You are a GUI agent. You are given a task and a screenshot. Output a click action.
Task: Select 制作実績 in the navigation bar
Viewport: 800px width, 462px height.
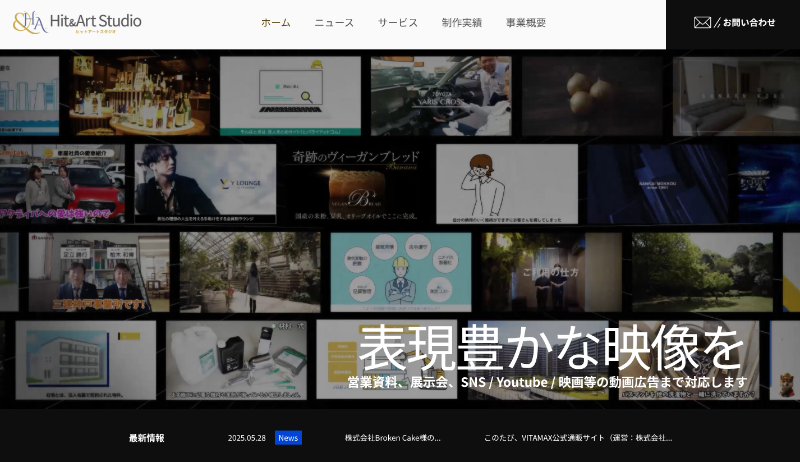pyautogui.click(x=461, y=22)
